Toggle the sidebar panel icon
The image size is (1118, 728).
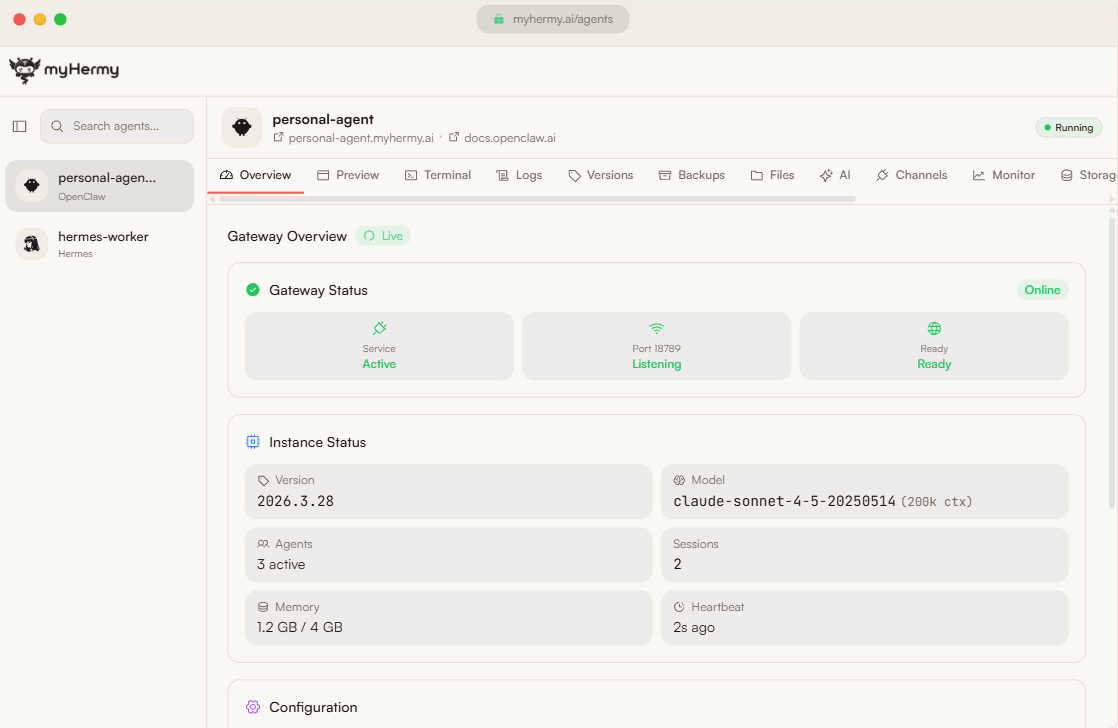(x=20, y=126)
